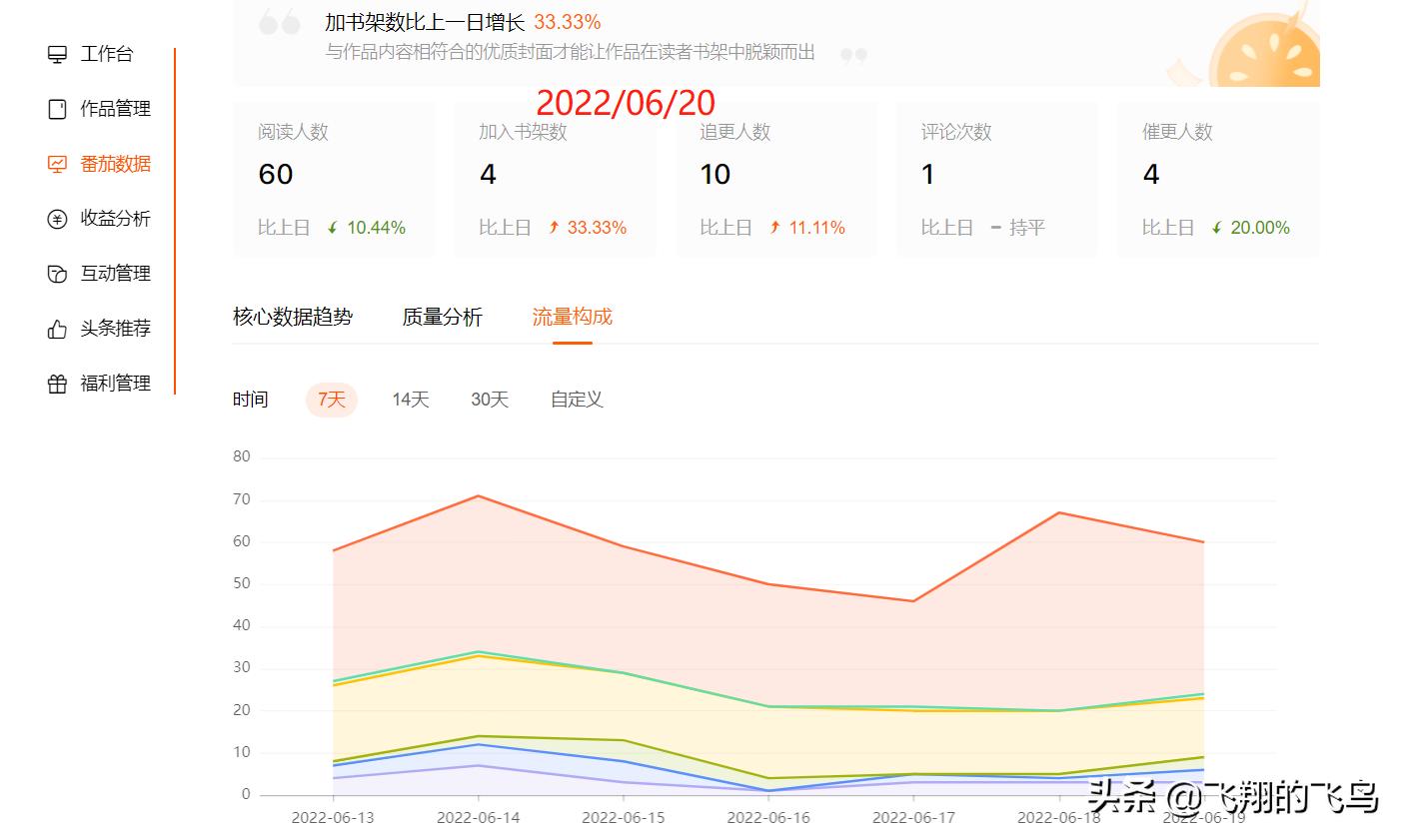Open the 自定义 custom date picker
This screenshot has height=840, width=1405.
pos(575,399)
